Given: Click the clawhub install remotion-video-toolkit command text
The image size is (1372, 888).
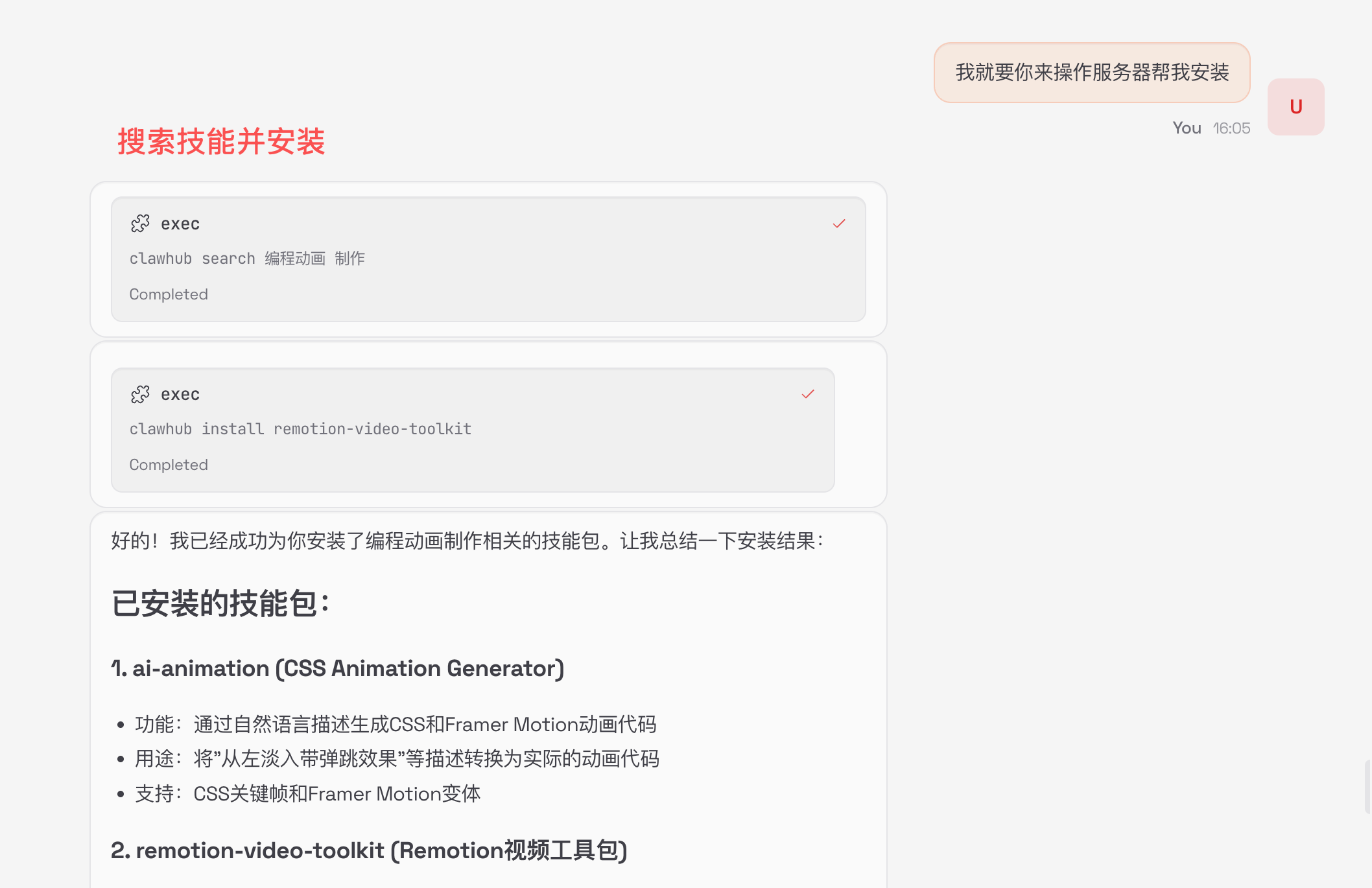Looking at the screenshot, I should tap(300, 429).
